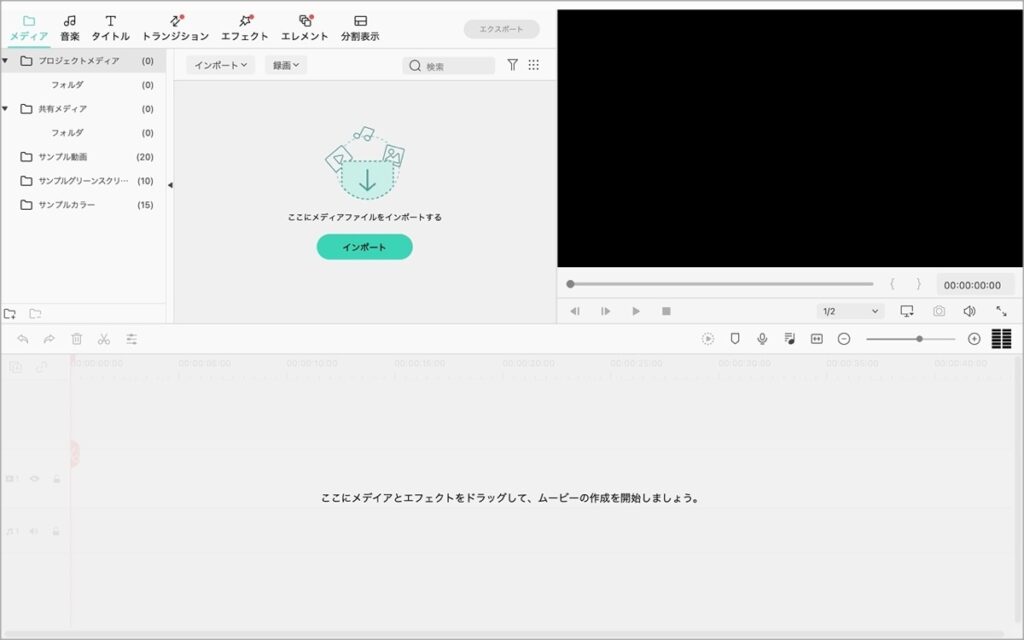This screenshot has height=640, width=1024.
Task: Open the 分割表示 tab
Action: pos(360,28)
